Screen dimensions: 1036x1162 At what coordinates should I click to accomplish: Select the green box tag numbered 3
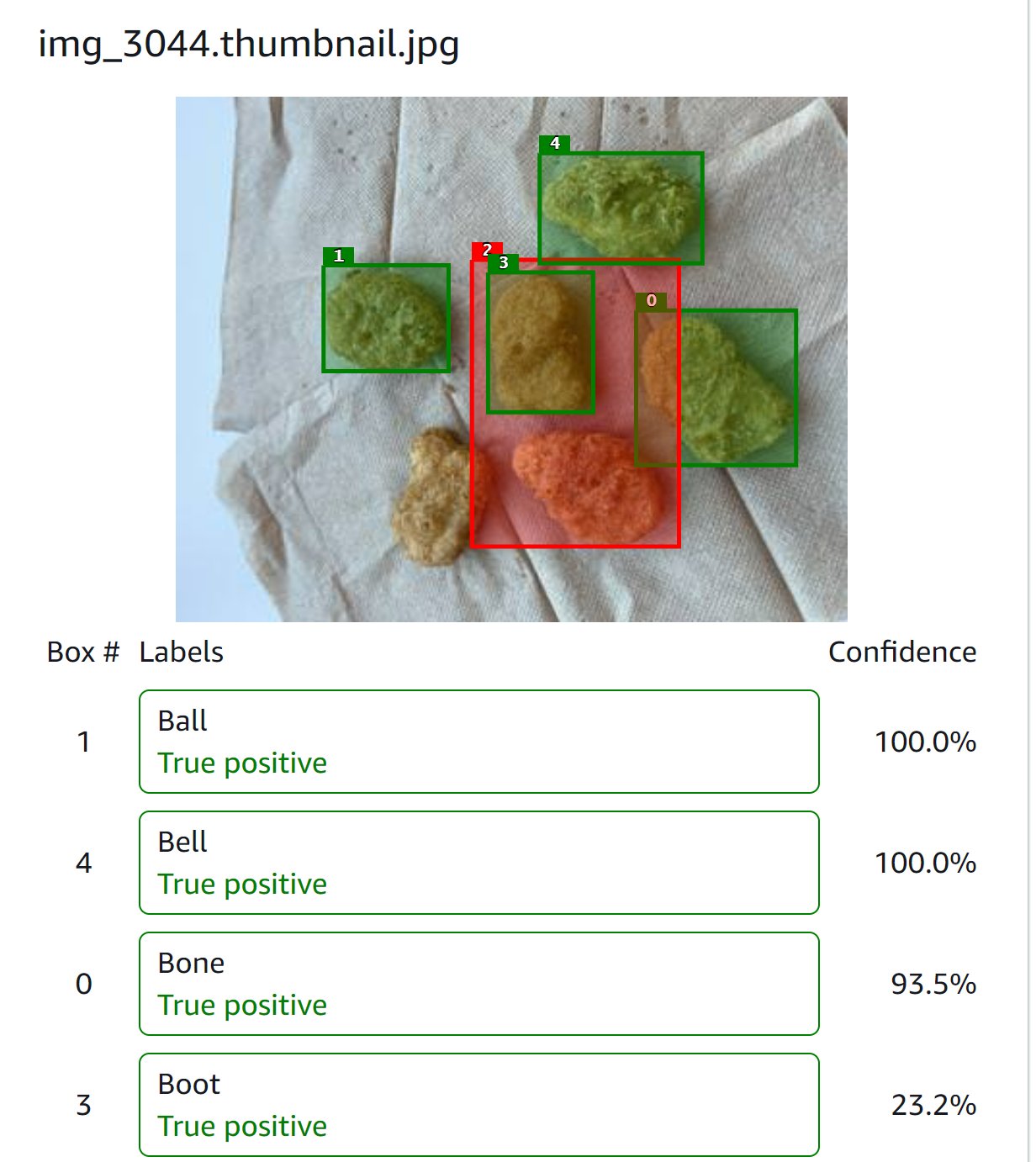point(504,262)
